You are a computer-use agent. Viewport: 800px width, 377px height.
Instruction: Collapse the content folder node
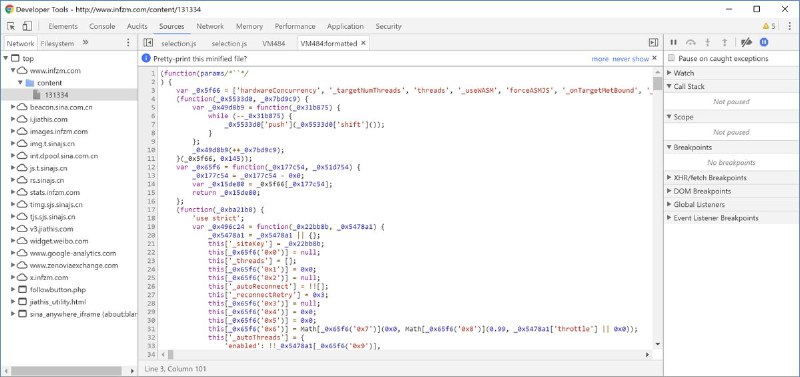pyautogui.click(x=21, y=83)
